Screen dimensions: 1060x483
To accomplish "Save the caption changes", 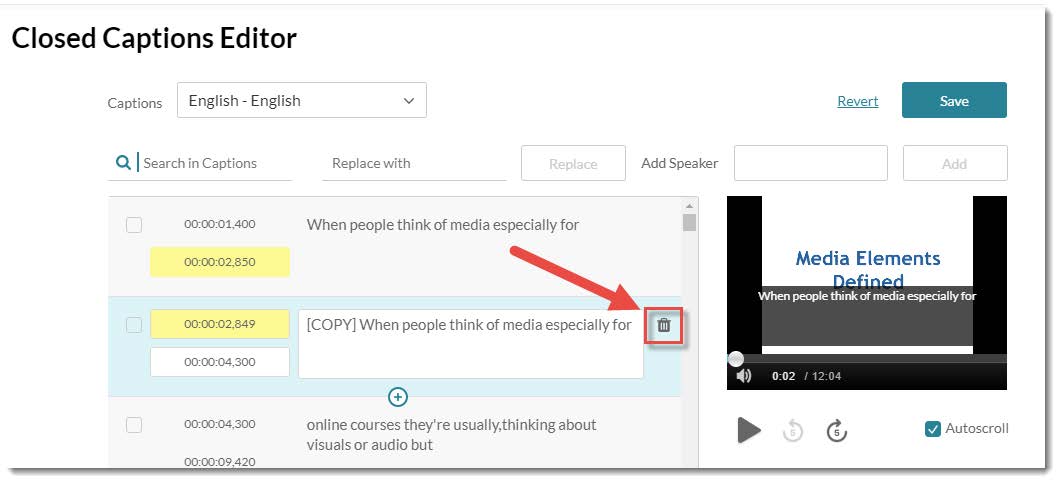I will coord(954,101).
